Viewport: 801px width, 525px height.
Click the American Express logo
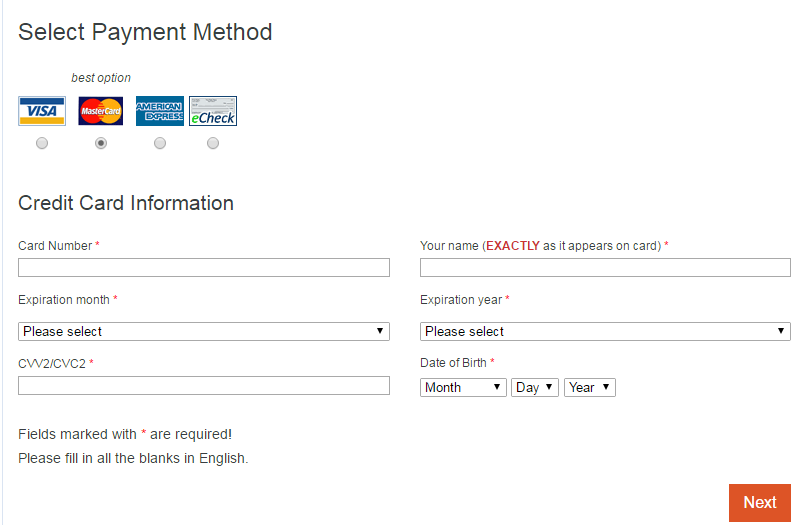coord(160,111)
